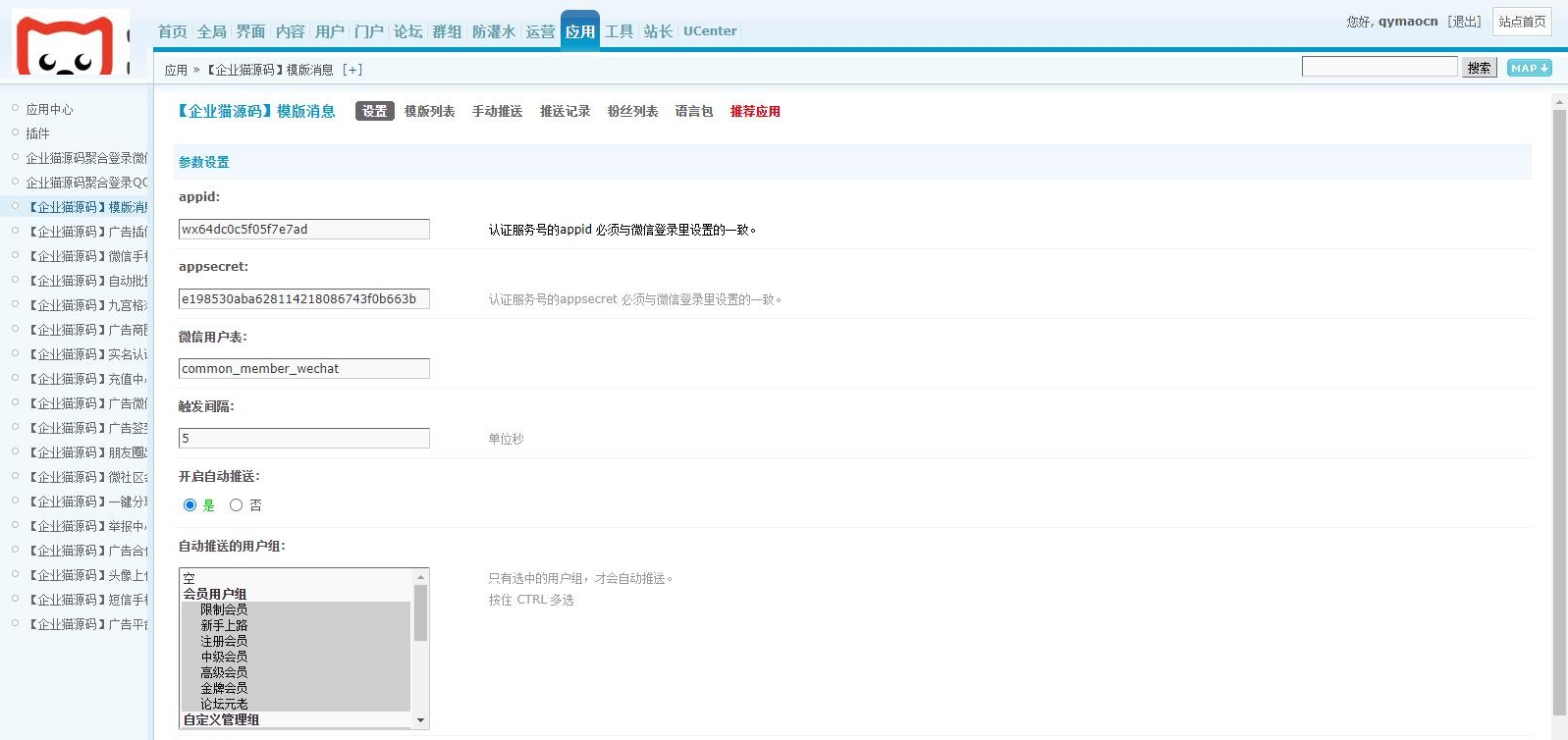Open 防灌水 top menu
Image resolution: width=1568 pixels, height=740 pixels.
pos(494,31)
